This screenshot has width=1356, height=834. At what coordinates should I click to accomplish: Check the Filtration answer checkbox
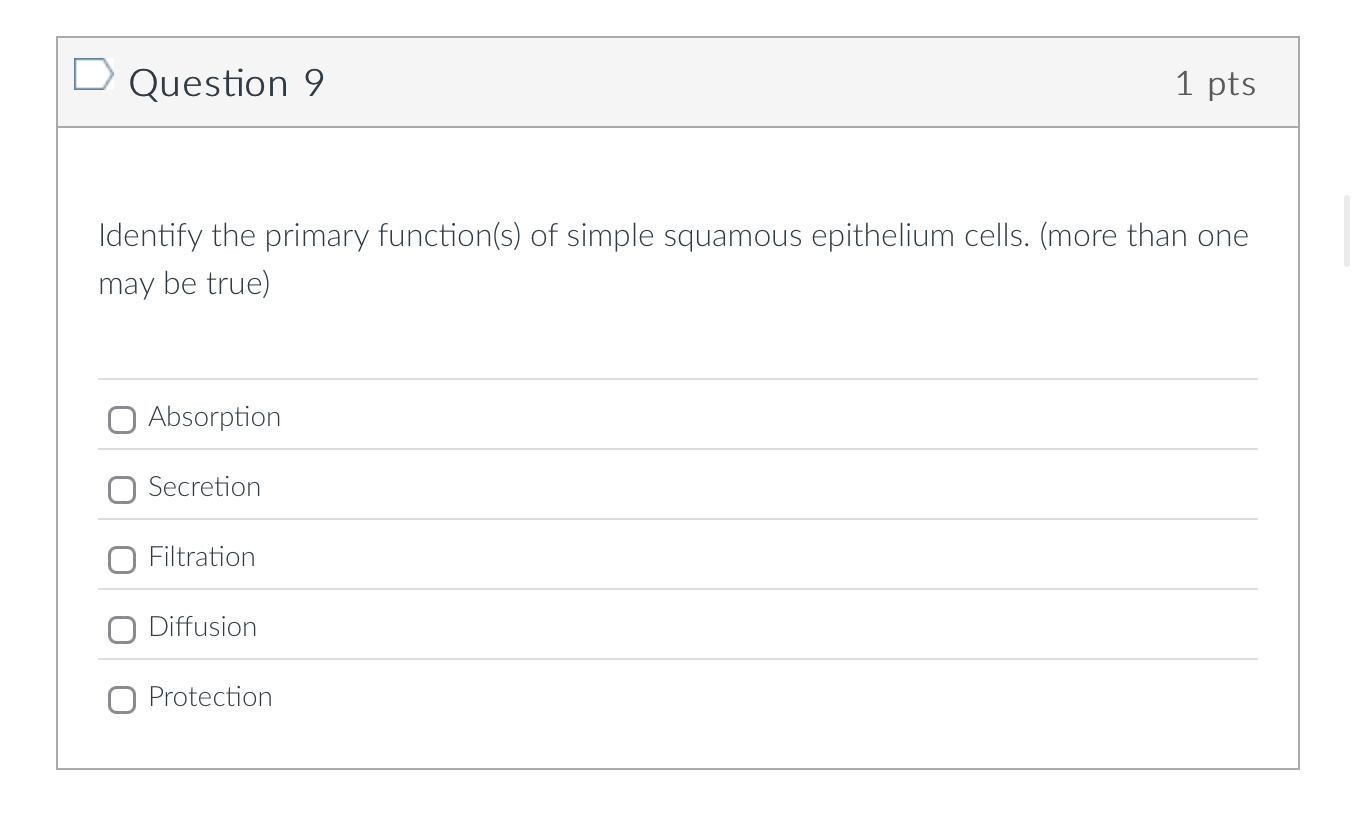pyautogui.click(x=121, y=560)
